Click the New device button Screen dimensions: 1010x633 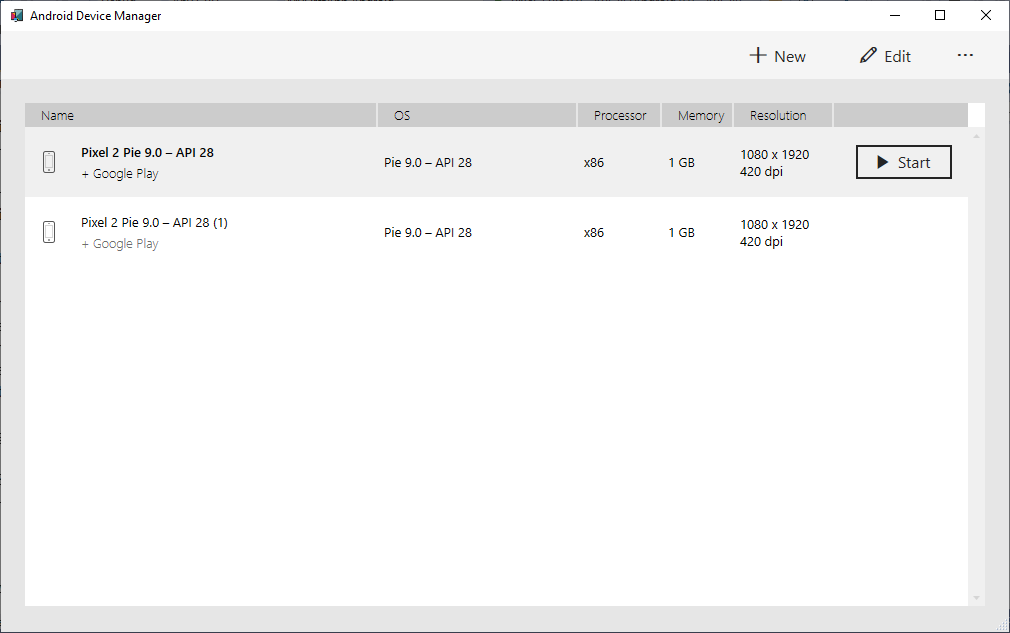777,56
